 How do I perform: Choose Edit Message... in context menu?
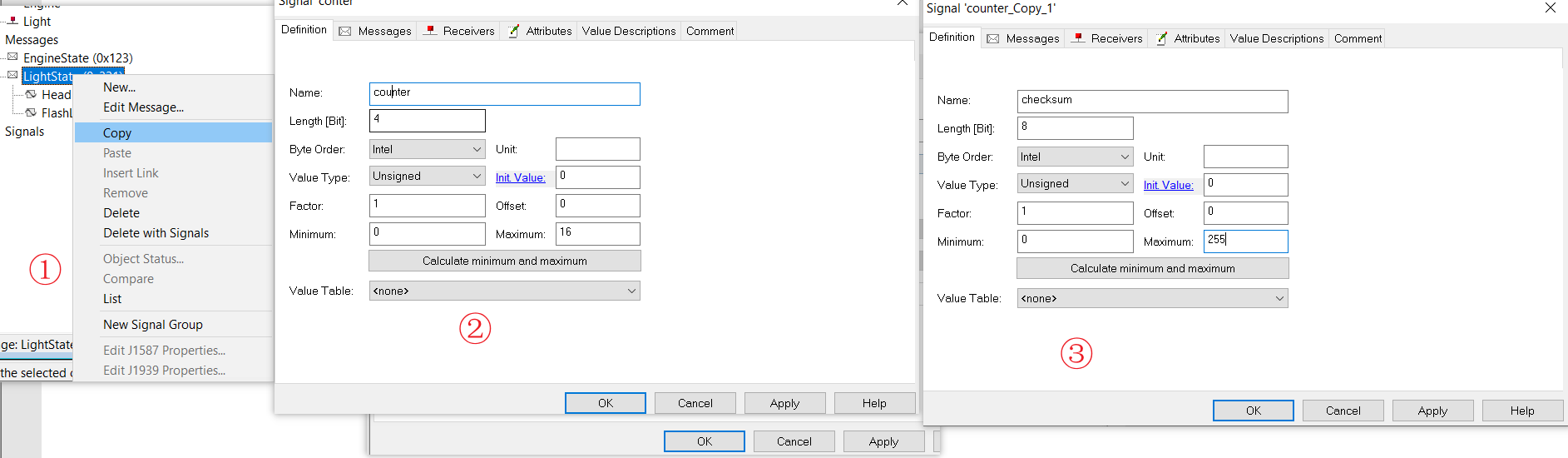click(173, 107)
